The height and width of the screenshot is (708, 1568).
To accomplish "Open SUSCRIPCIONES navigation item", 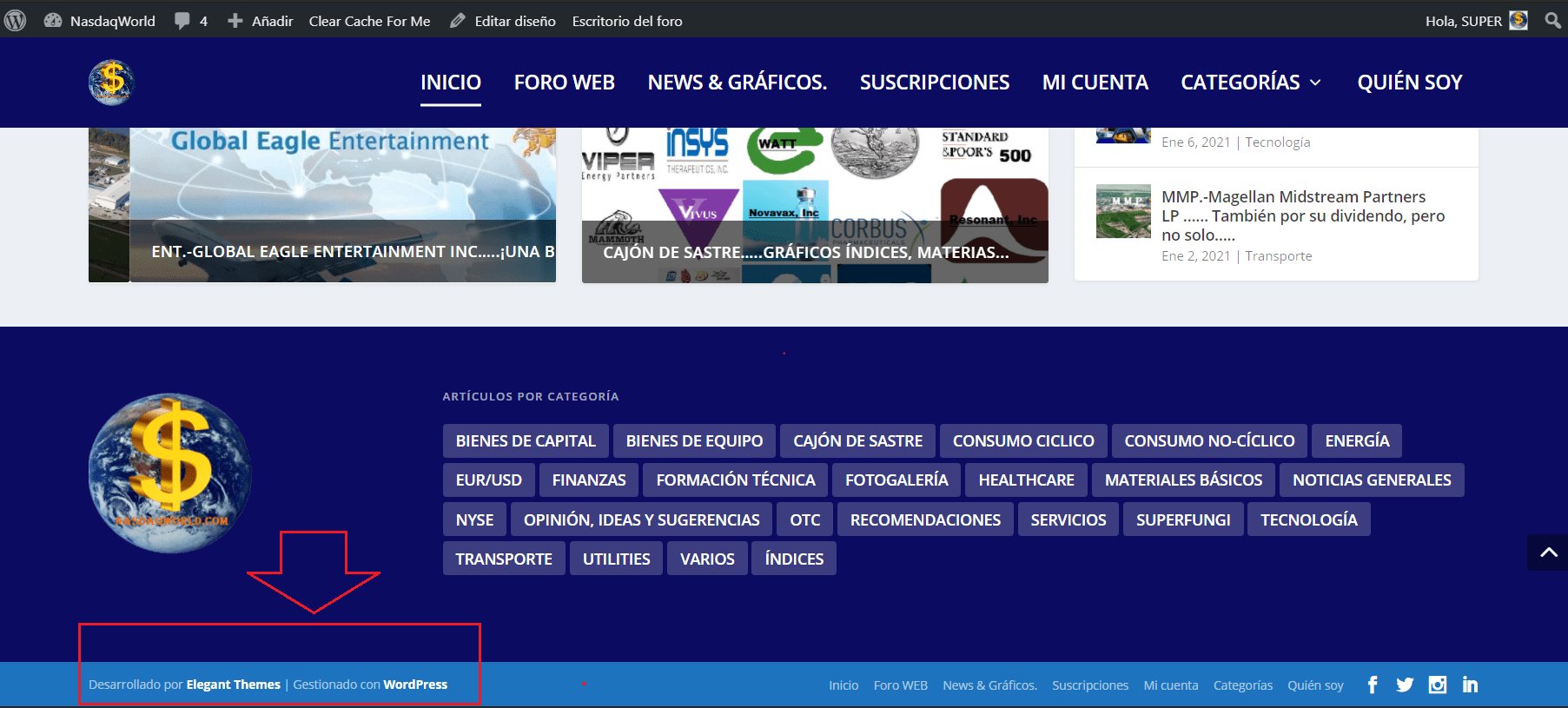I will click(935, 83).
